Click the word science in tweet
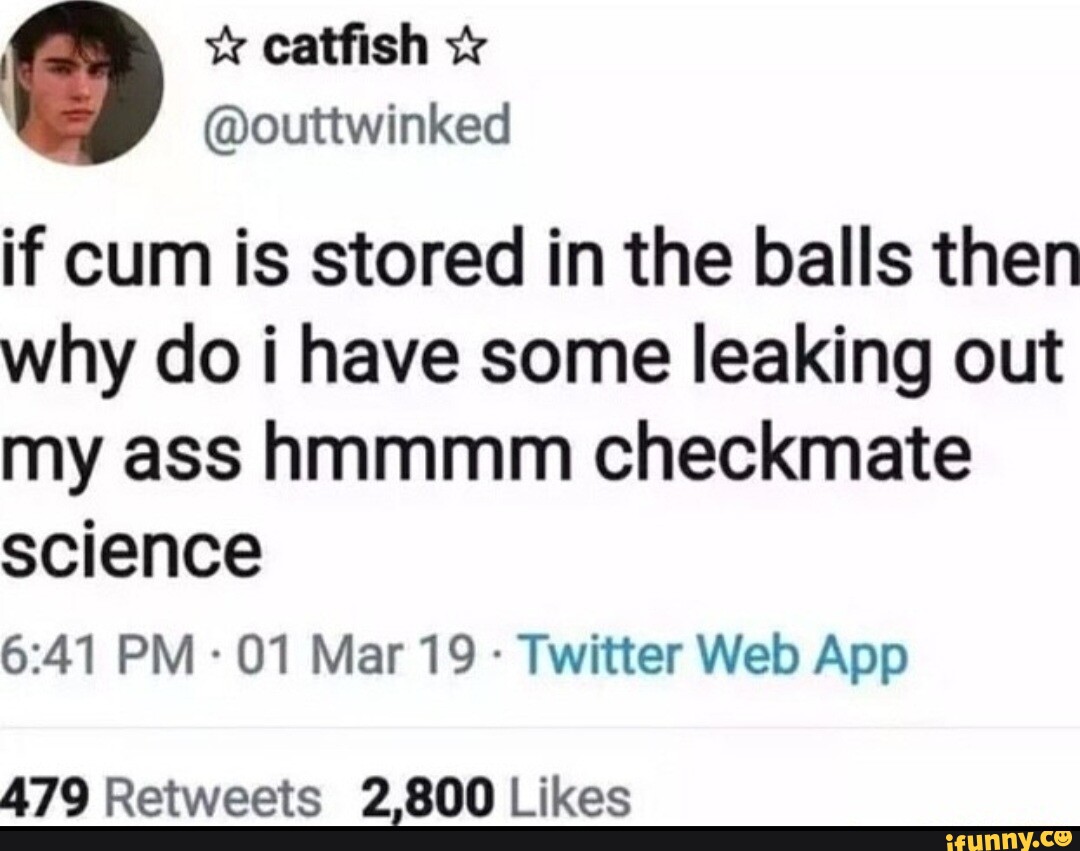Image resolution: width=1080 pixels, height=851 pixels. (x=131, y=551)
